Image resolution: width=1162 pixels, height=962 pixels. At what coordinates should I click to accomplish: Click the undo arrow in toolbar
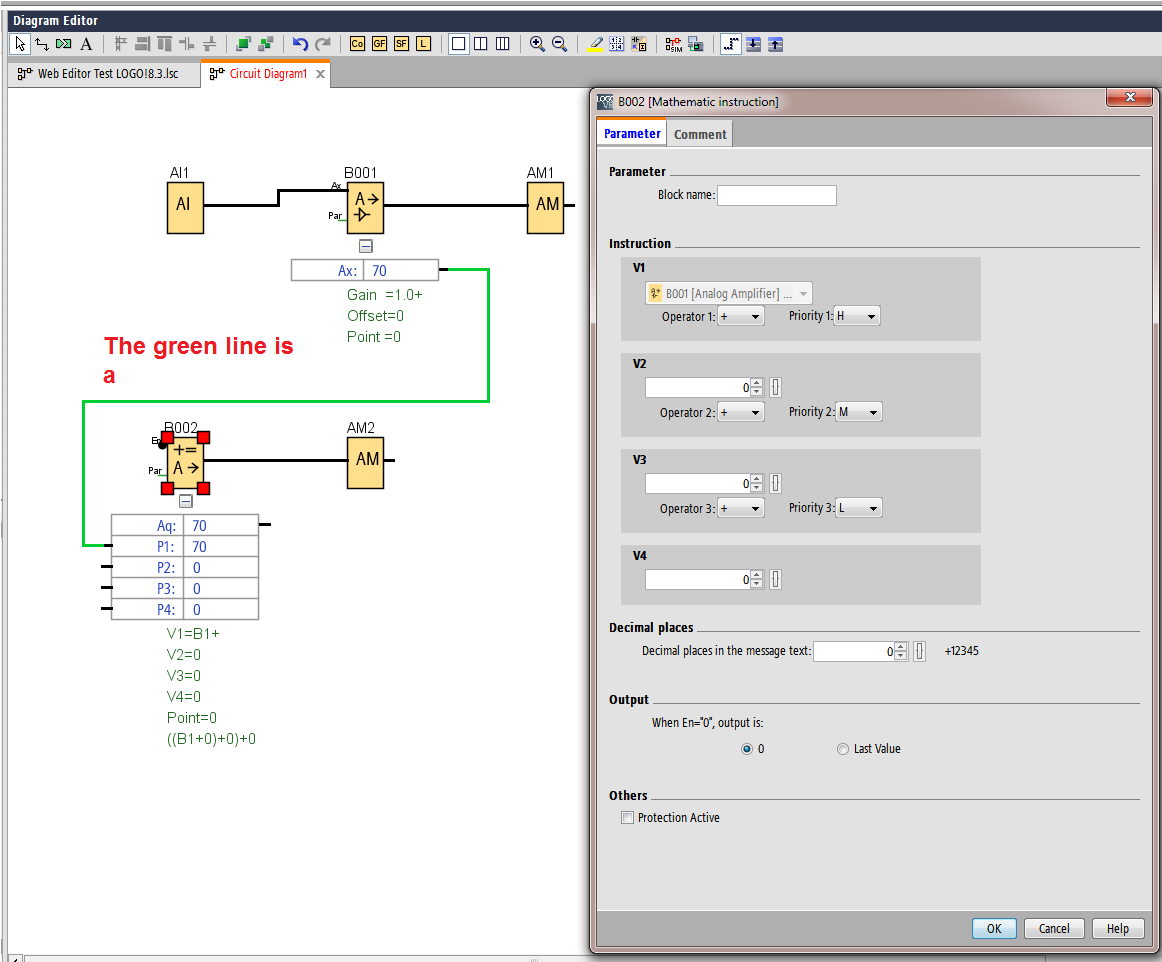300,44
